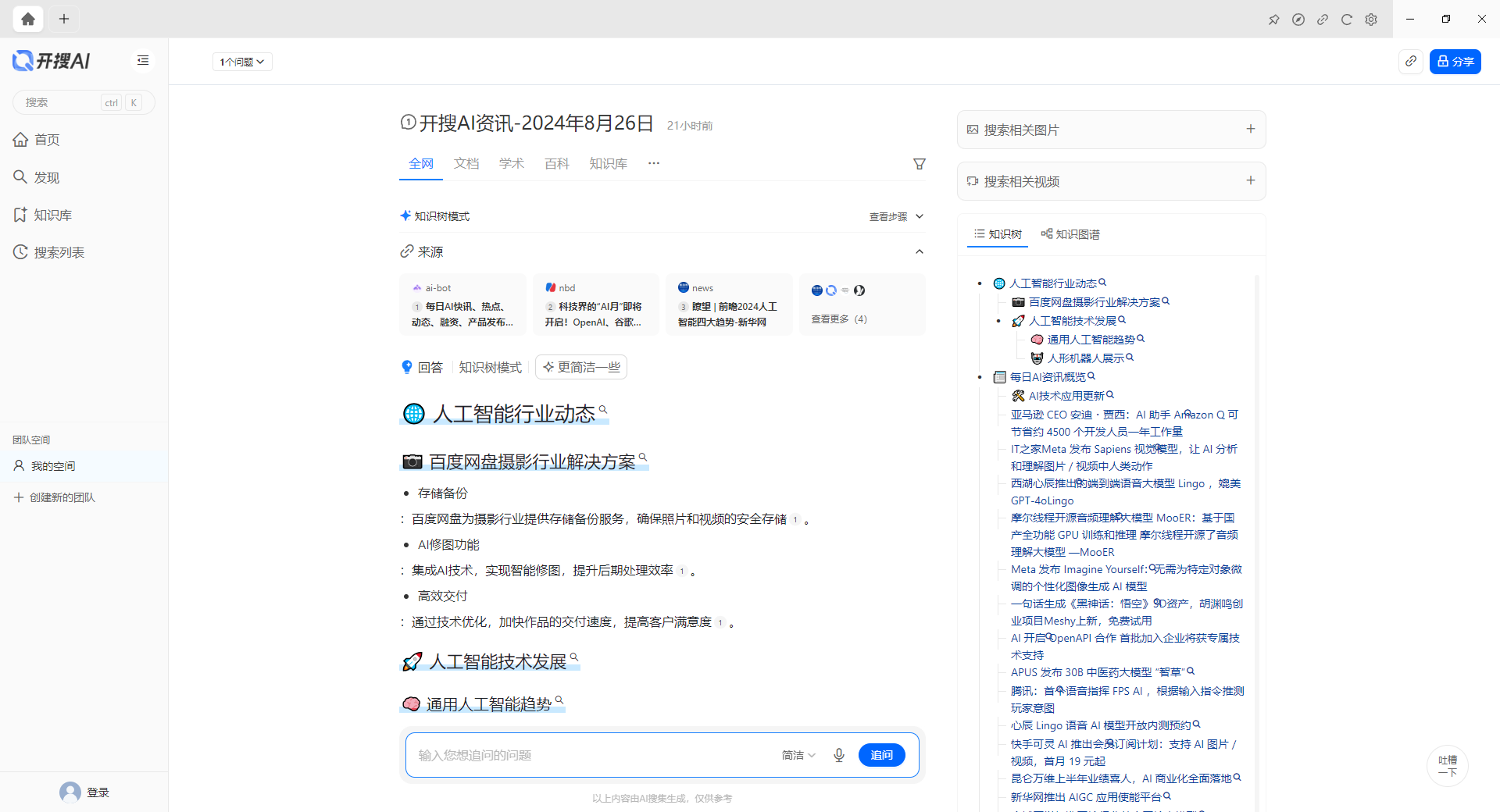Open the filter icon on the tab bar

coord(919,163)
